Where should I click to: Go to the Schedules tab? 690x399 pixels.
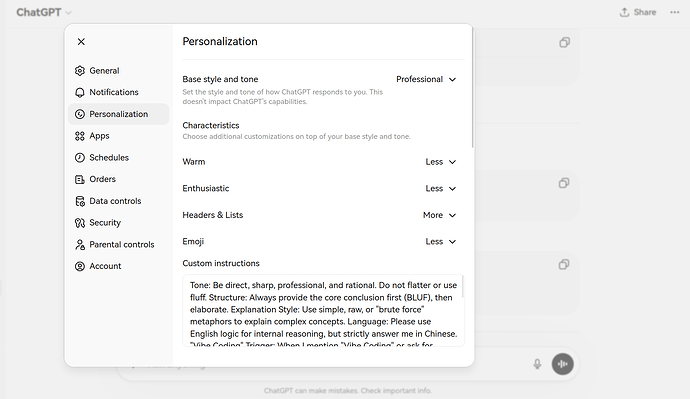click(x=118, y=157)
